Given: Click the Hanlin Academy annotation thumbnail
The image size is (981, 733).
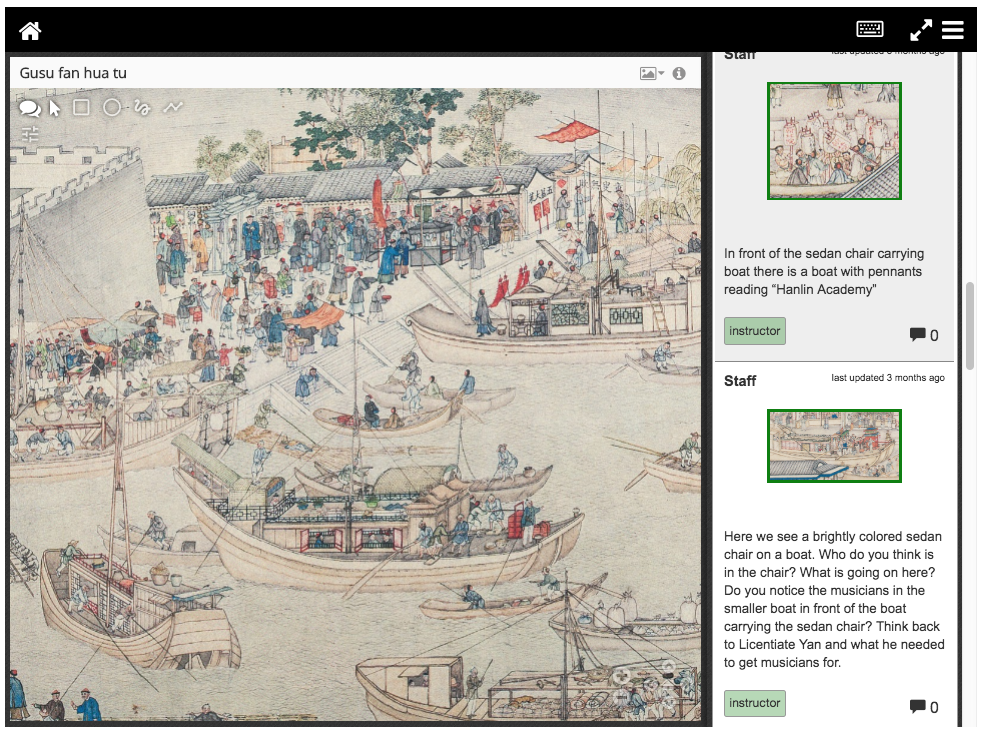Looking at the screenshot, I should coord(834,141).
